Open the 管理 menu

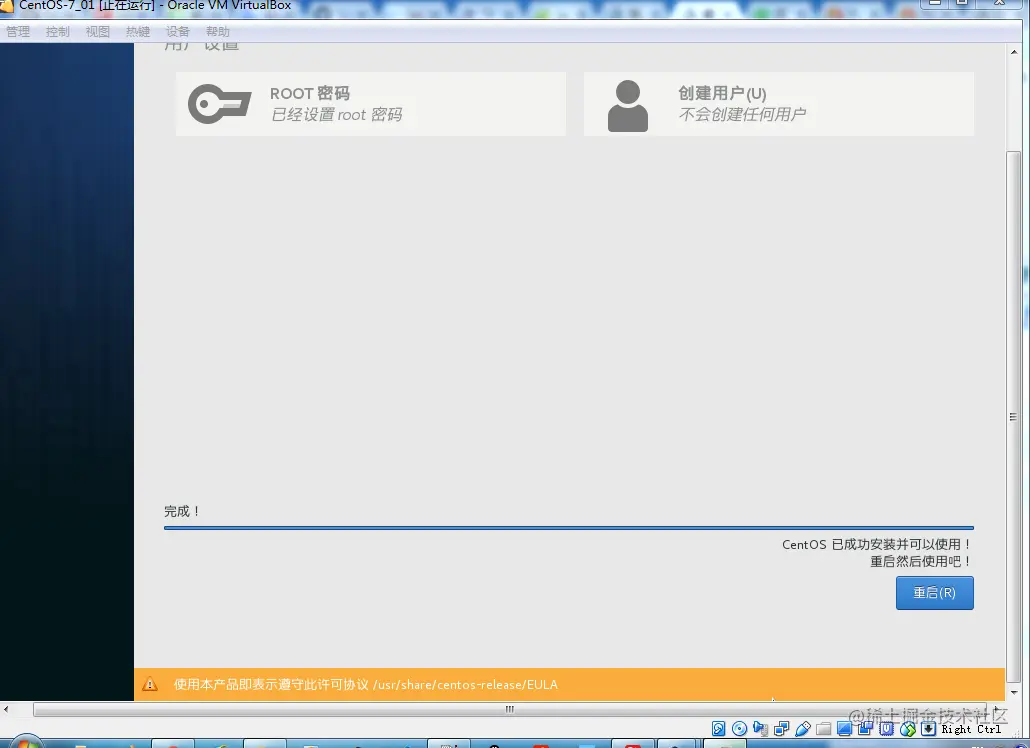[x=18, y=32]
